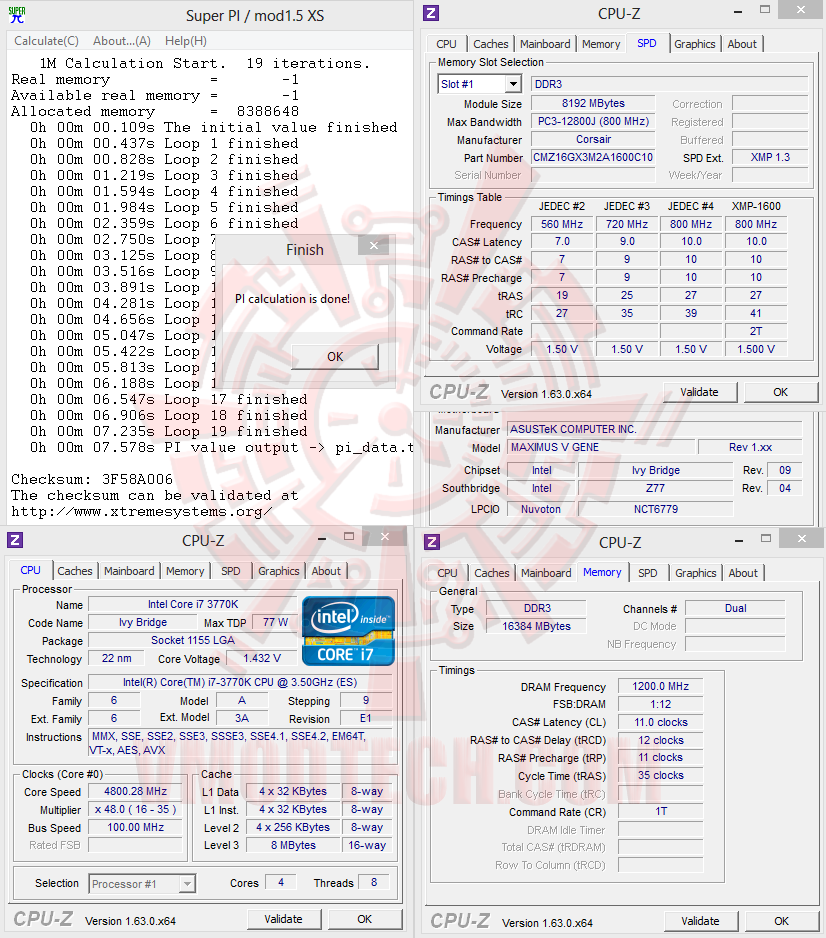Click OK in the Memory window

782,921
